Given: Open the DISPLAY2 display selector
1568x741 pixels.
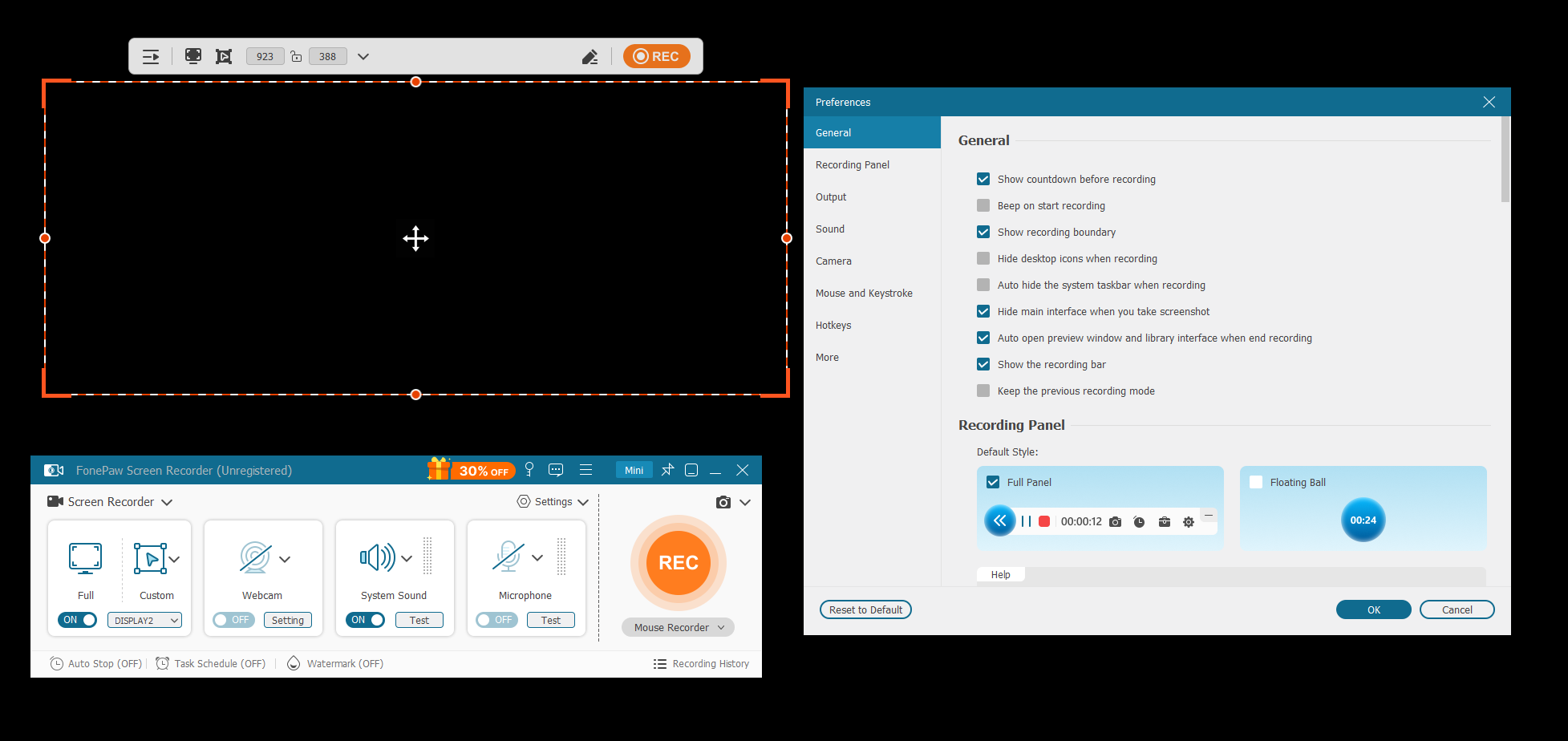Looking at the screenshot, I should (145, 620).
